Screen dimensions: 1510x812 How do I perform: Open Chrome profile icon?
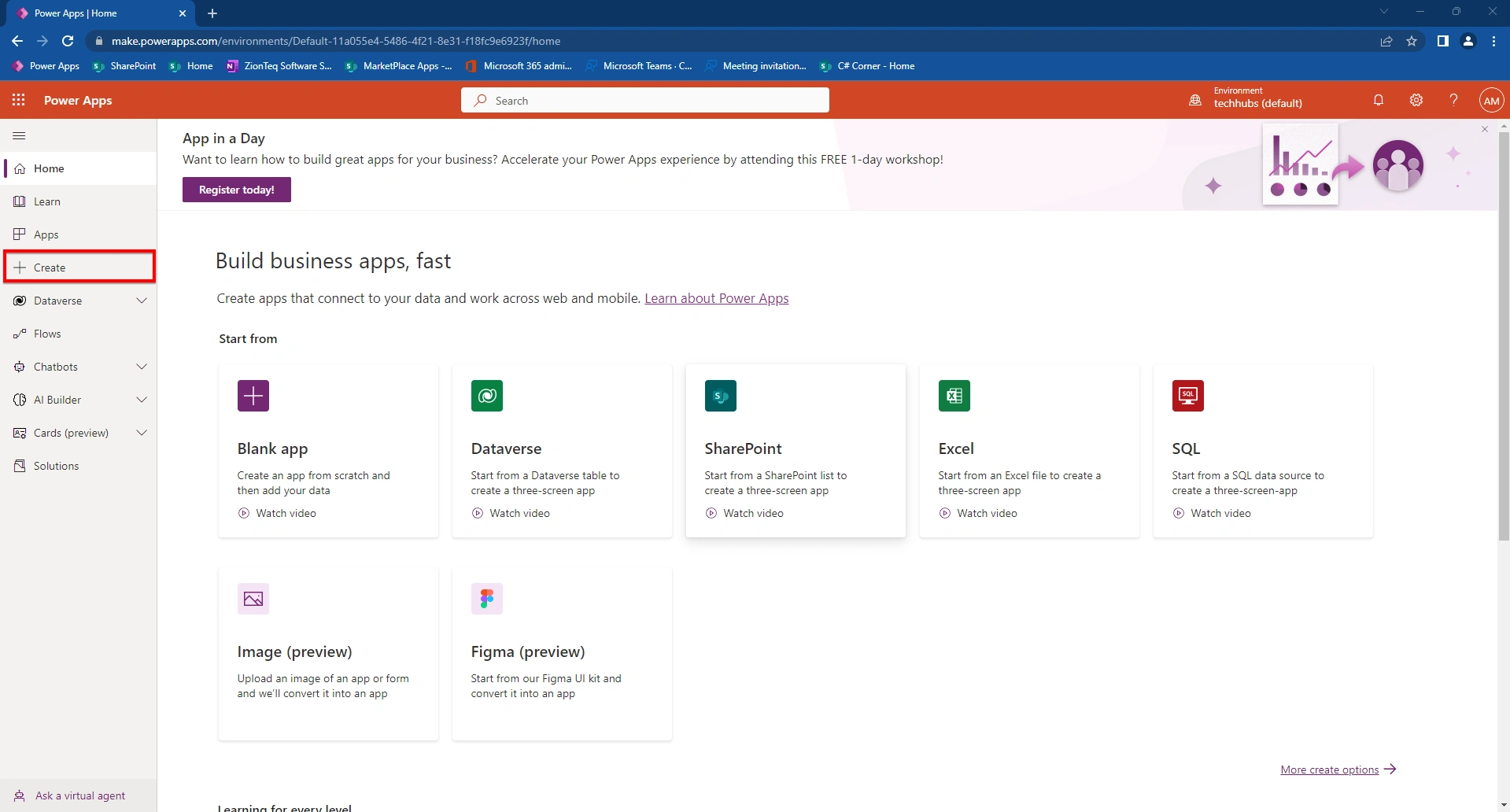tap(1468, 41)
